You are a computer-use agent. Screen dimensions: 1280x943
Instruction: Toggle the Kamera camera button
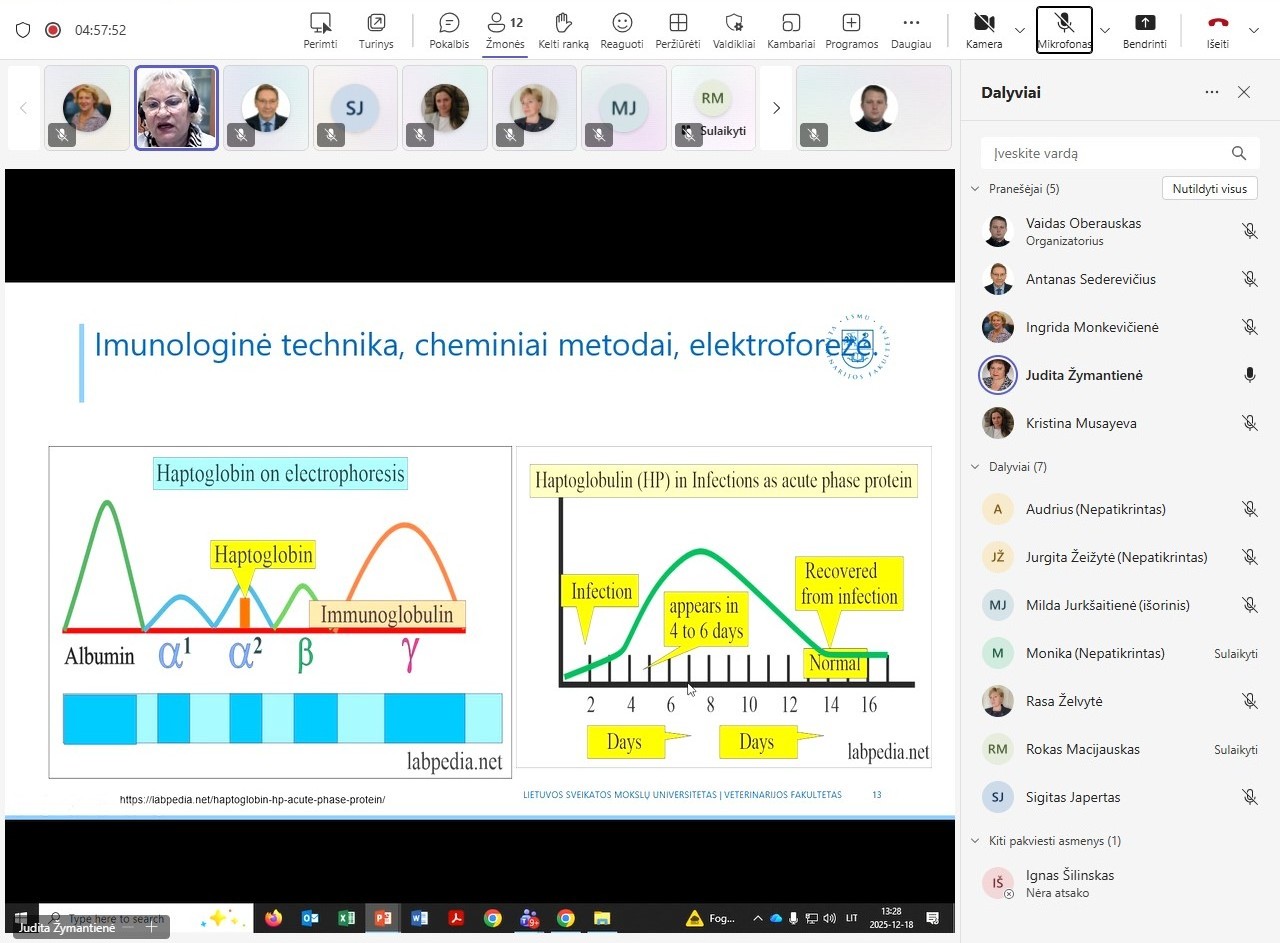(984, 23)
